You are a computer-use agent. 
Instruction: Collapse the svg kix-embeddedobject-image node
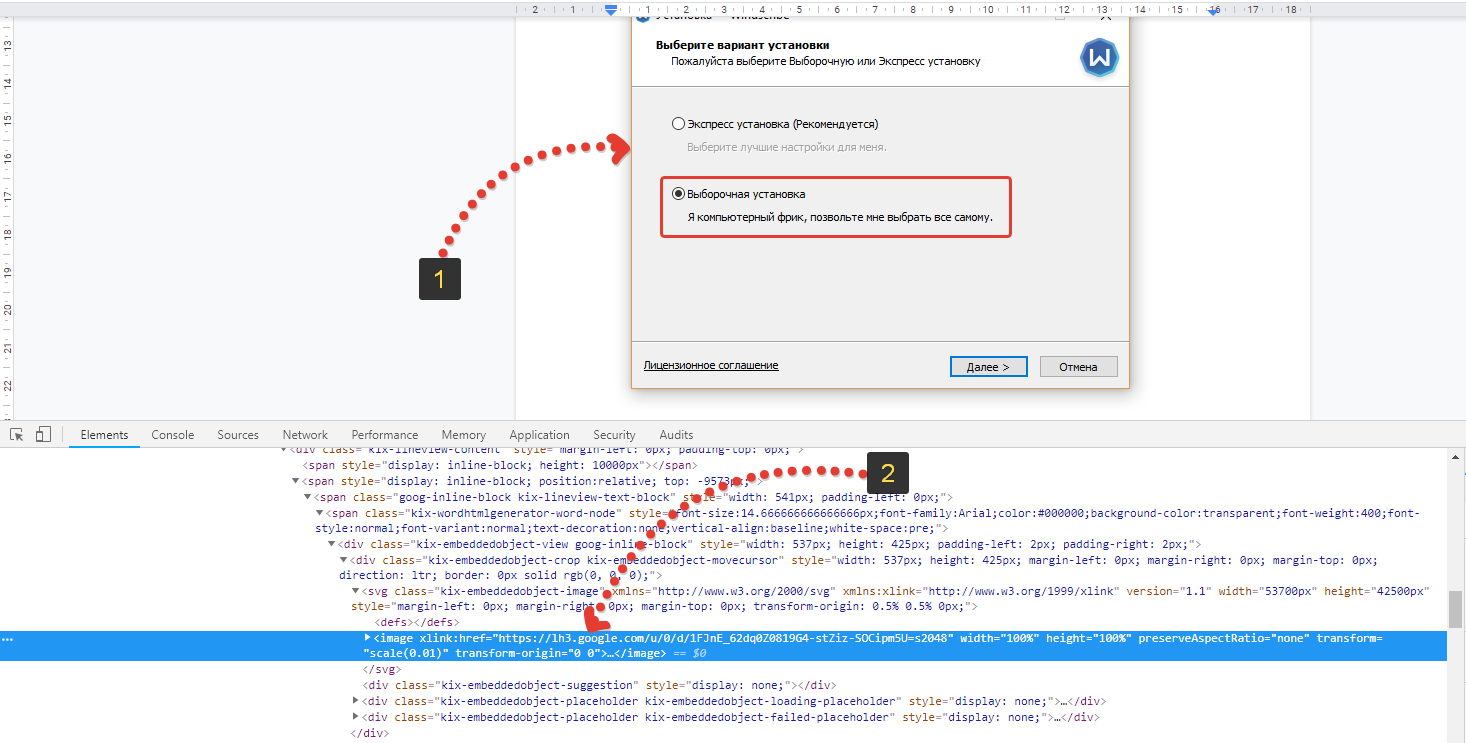(x=356, y=591)
